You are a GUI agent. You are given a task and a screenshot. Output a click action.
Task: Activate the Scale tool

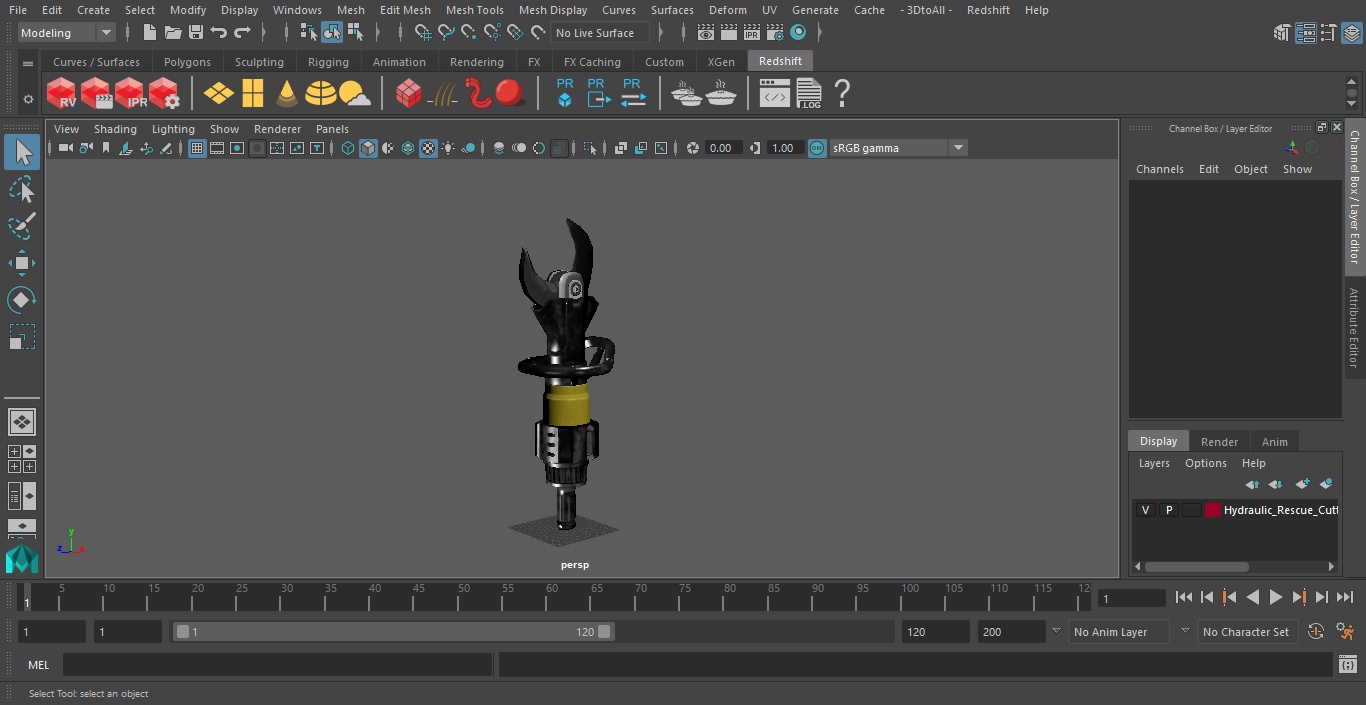point(22,337)
